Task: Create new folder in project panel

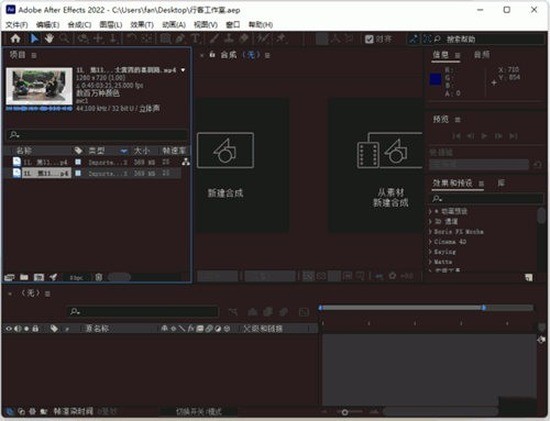Action: (x=24, y=277)
